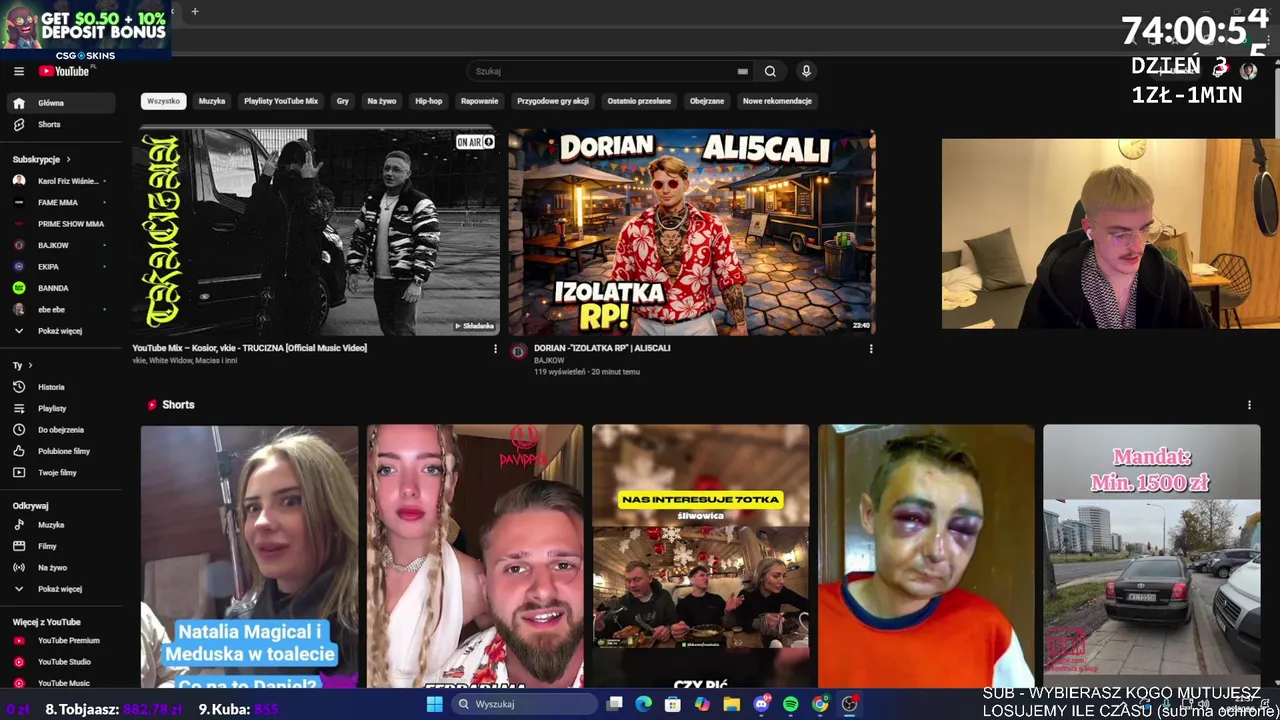
Task: Open Polubione filmy liked videos
Action: [x=62, y=451]
